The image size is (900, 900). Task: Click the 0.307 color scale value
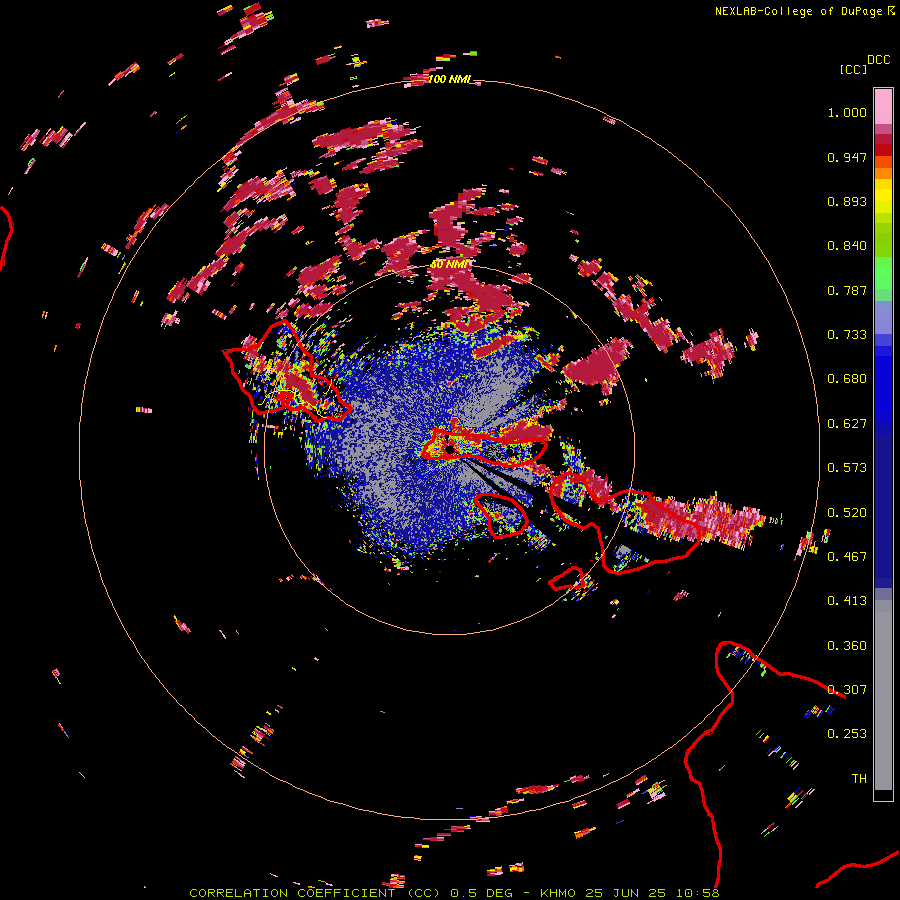(847, 690)
